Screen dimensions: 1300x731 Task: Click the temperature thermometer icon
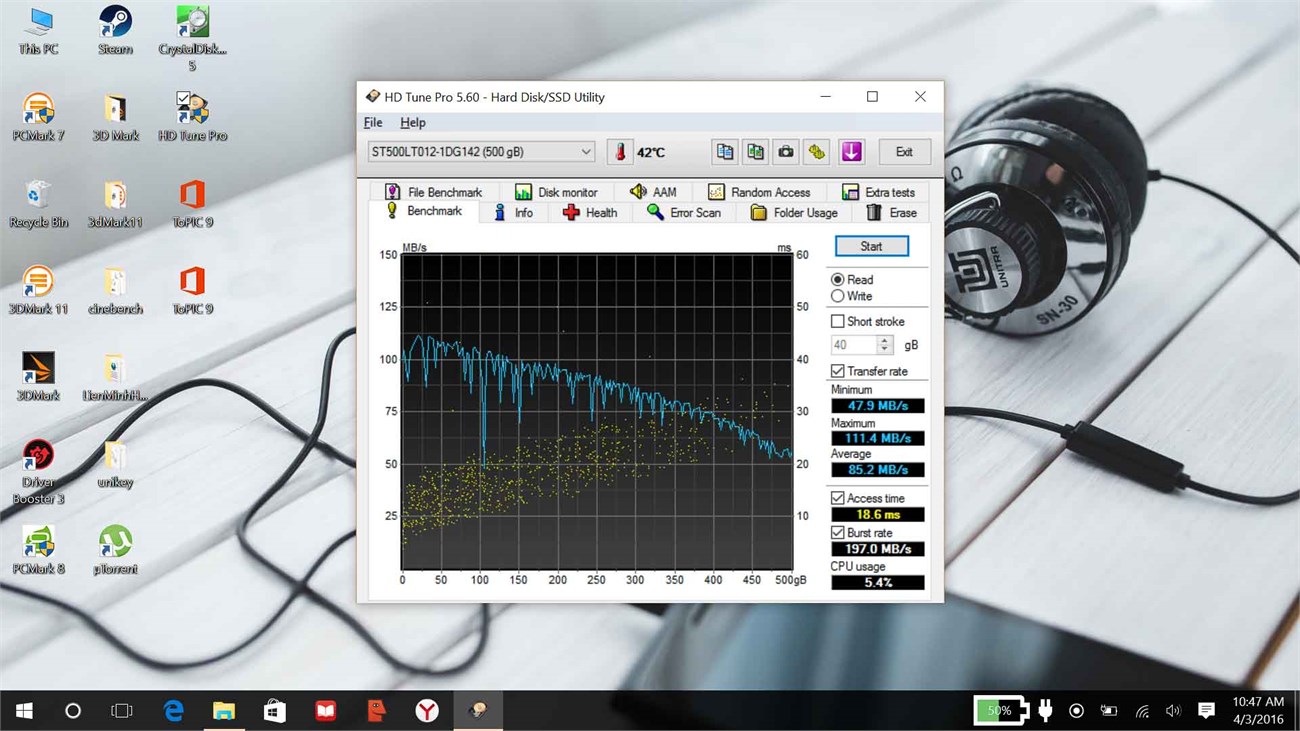[620, 152]
